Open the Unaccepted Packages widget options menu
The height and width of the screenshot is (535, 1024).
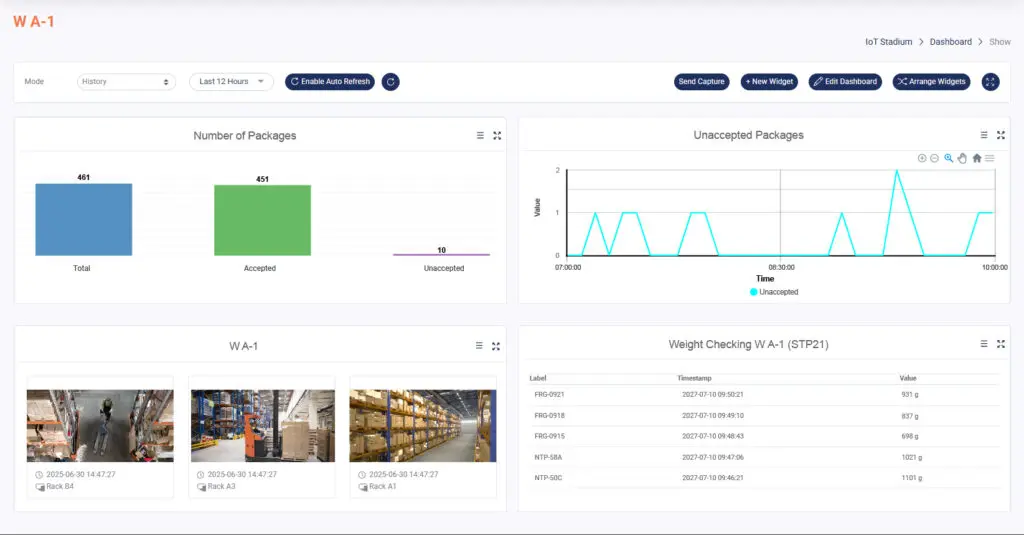(984, 135)
